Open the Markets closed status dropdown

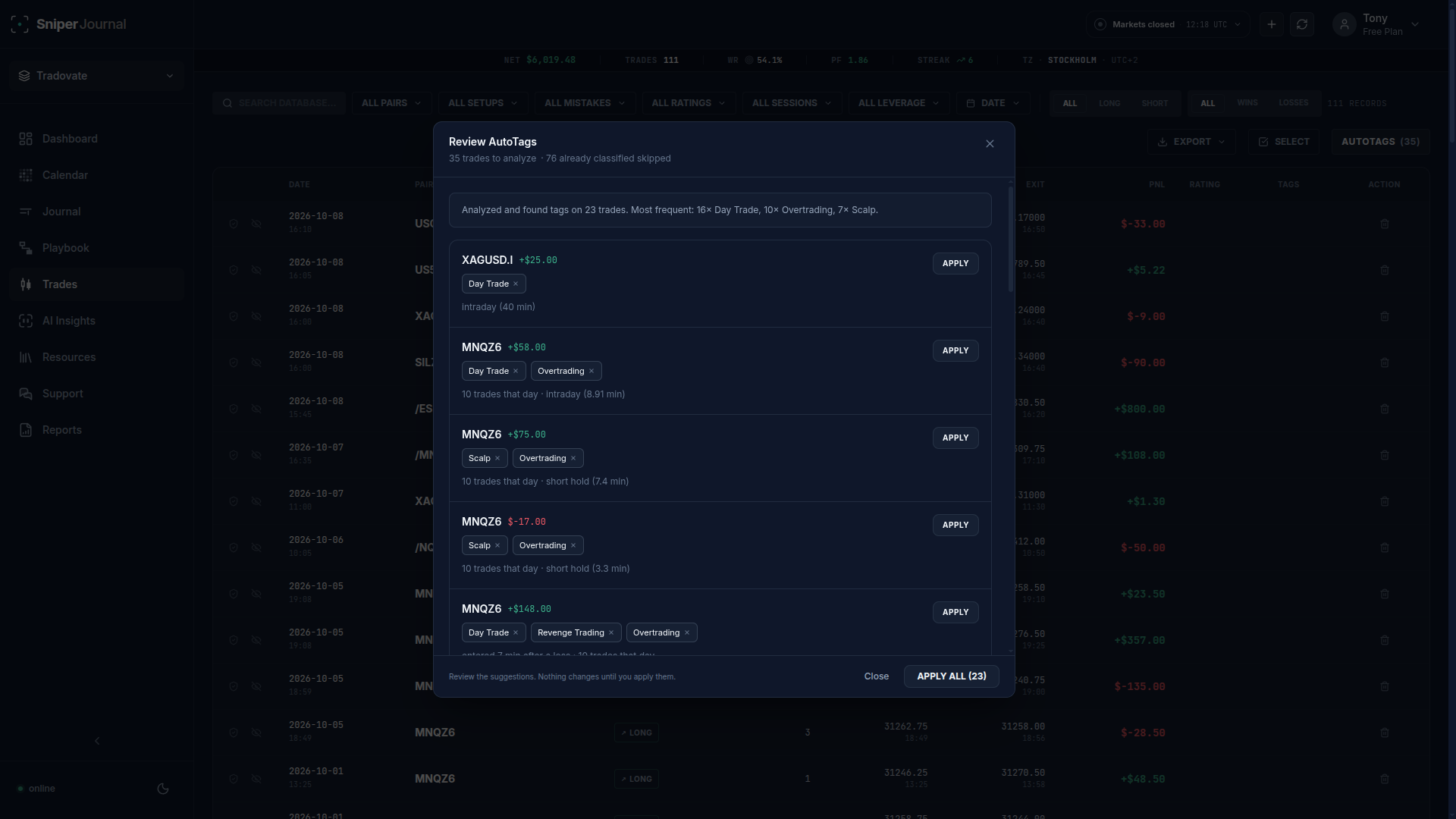[x=1168, y=24]
